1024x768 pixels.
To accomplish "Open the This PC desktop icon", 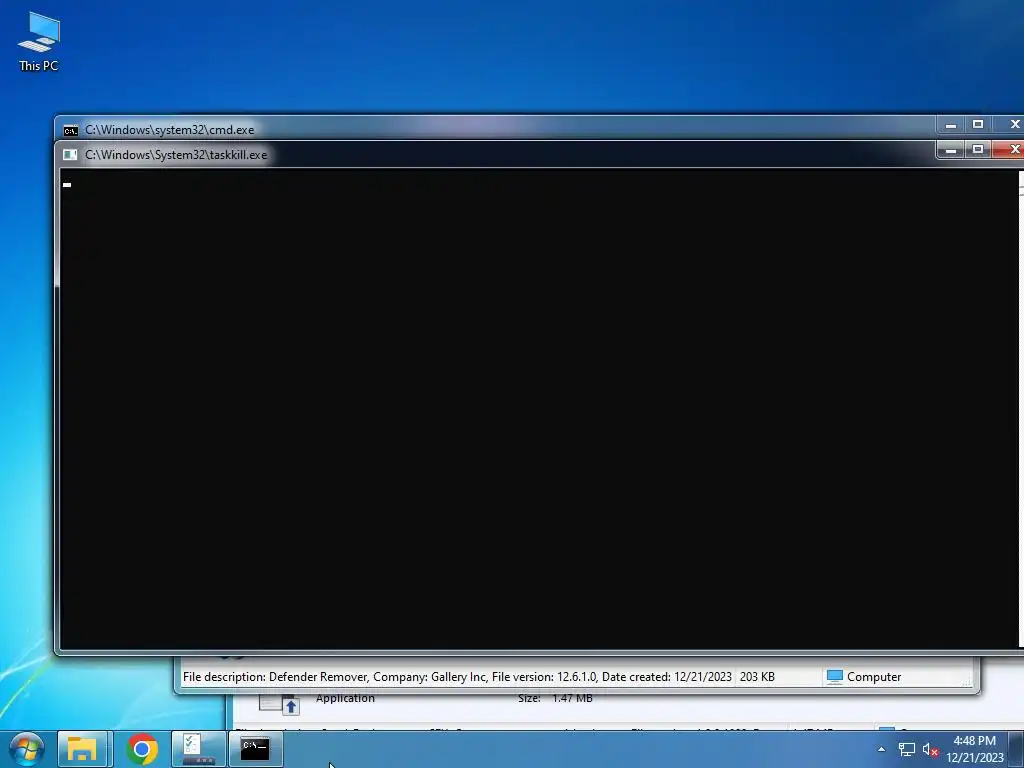I will (39, 41).
